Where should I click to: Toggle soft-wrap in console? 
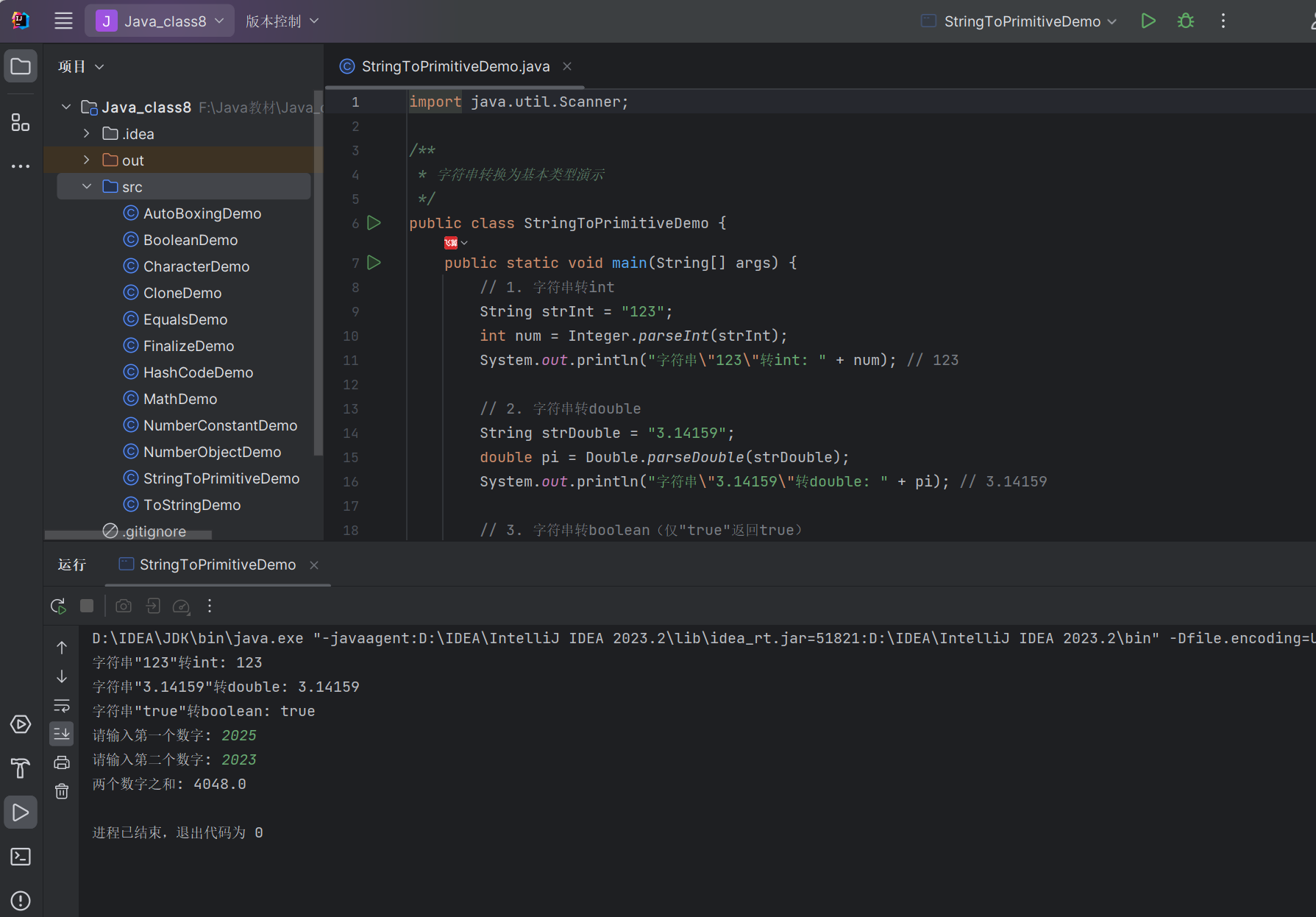click(x=62, y=705)
